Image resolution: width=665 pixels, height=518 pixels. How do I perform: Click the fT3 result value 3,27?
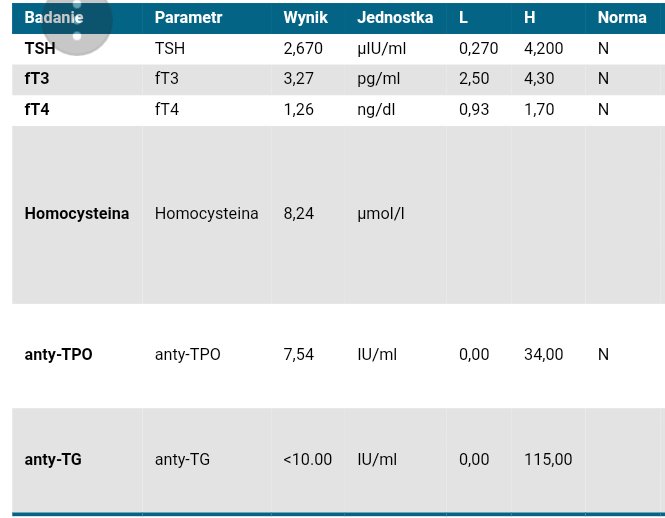[299, 79]
